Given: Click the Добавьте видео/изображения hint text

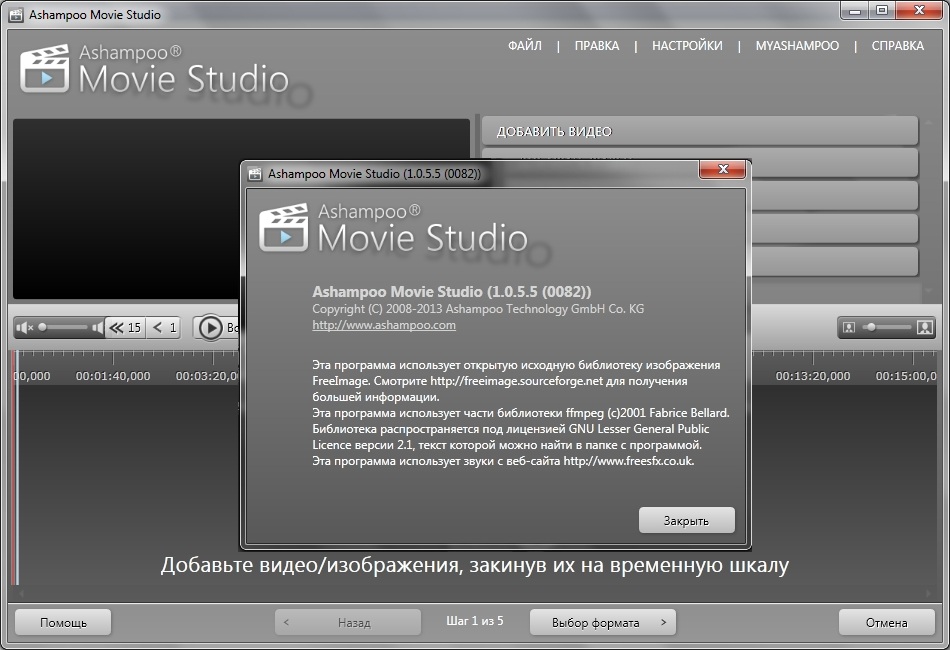Looking at the screenshot, I should coord(474,565).
